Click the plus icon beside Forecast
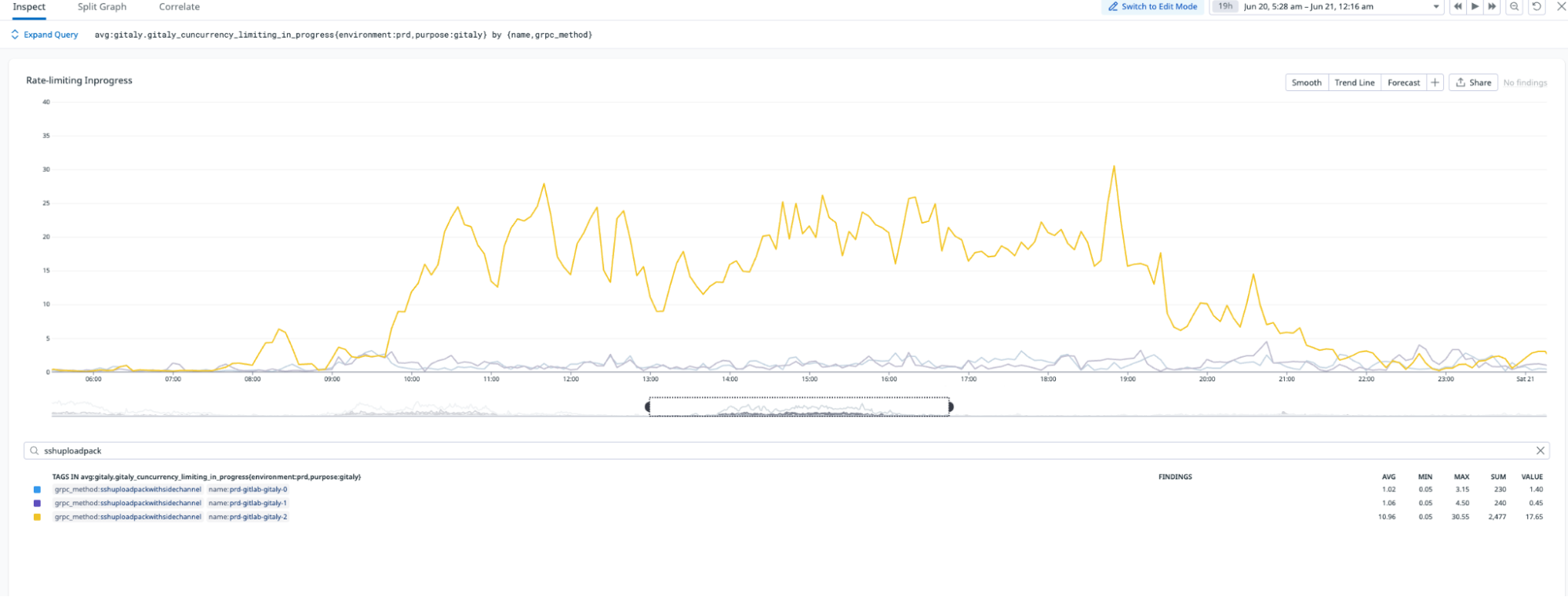The height and width of the screenshot is (597, 1568). pos(1435,82)
